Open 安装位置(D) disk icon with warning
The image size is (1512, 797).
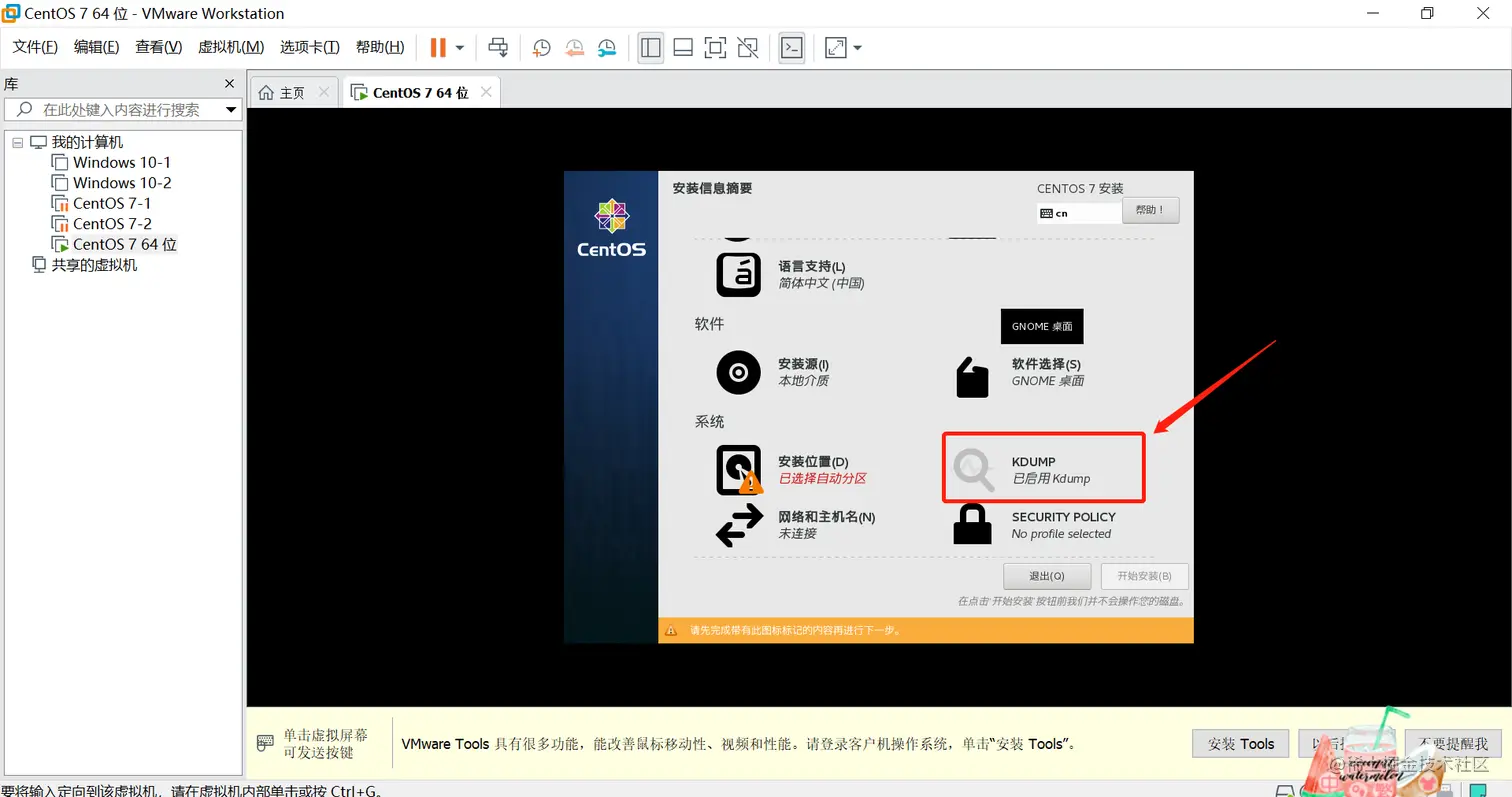pyautogui.click(x=739, y=470)
